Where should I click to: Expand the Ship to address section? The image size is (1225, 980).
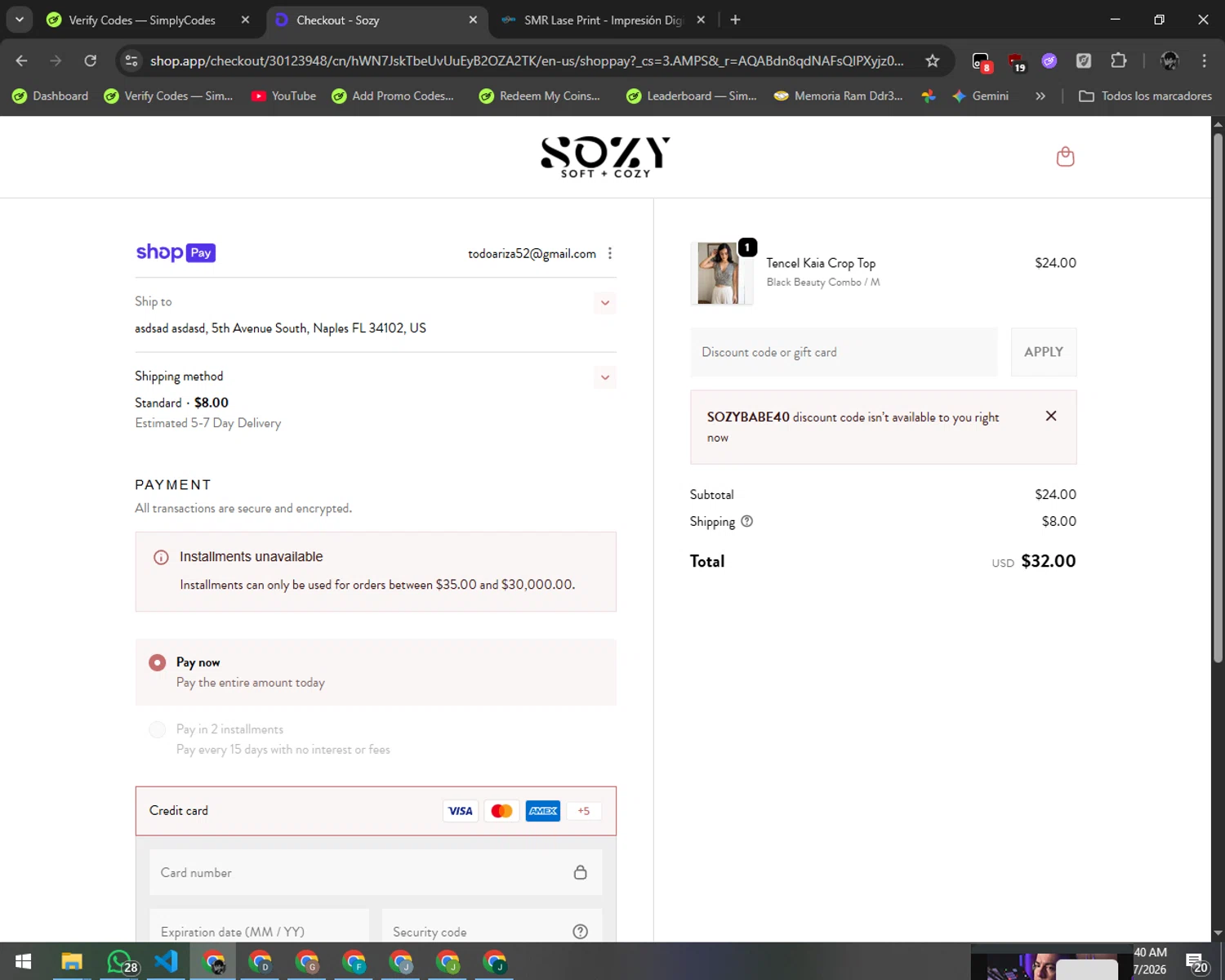coord(605,303)
